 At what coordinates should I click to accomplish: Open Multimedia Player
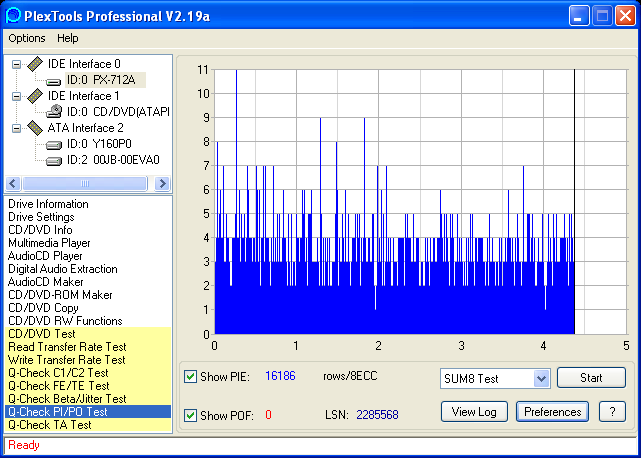(49, 243)
